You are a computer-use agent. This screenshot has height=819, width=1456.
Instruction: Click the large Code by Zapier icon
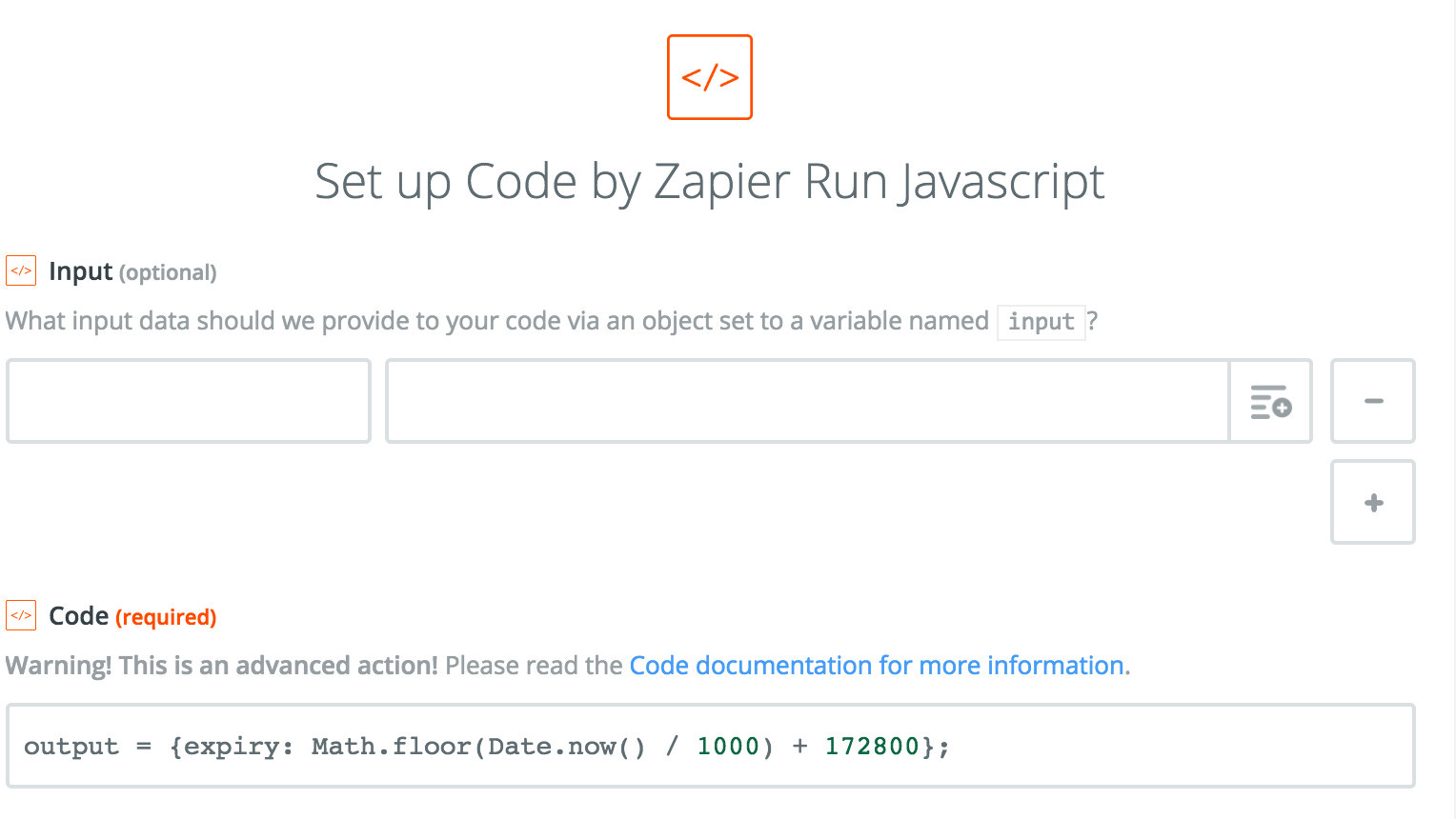click(710, 77)
